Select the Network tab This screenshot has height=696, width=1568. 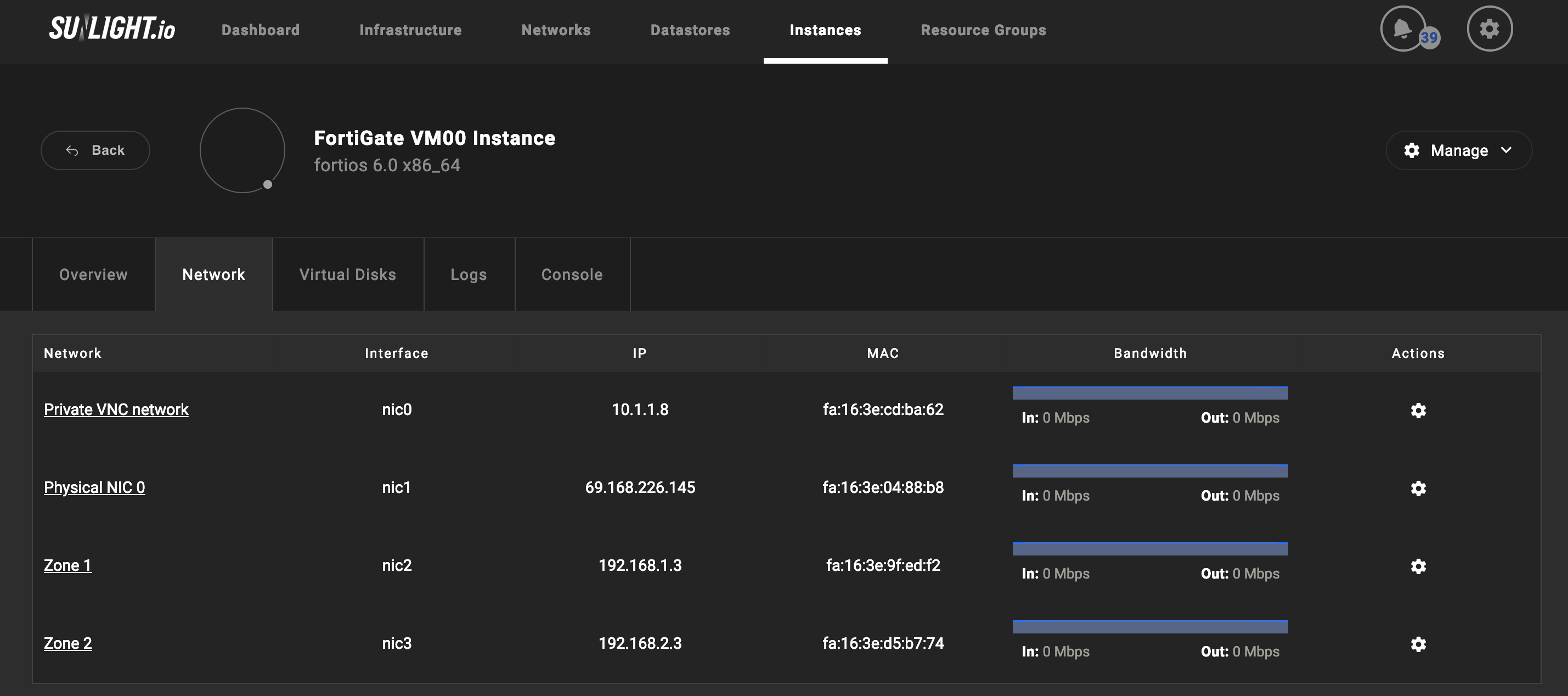(x=213, y=274)
